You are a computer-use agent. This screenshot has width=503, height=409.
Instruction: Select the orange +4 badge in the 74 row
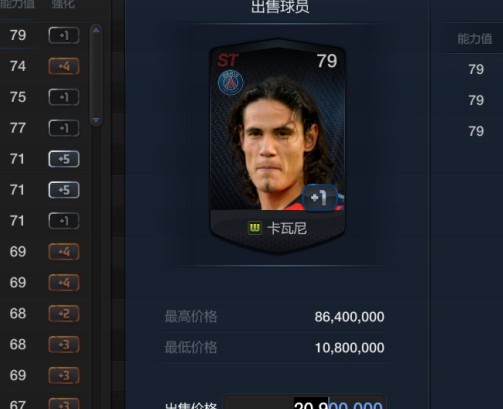pyautogui.click(x=64, y=66)
